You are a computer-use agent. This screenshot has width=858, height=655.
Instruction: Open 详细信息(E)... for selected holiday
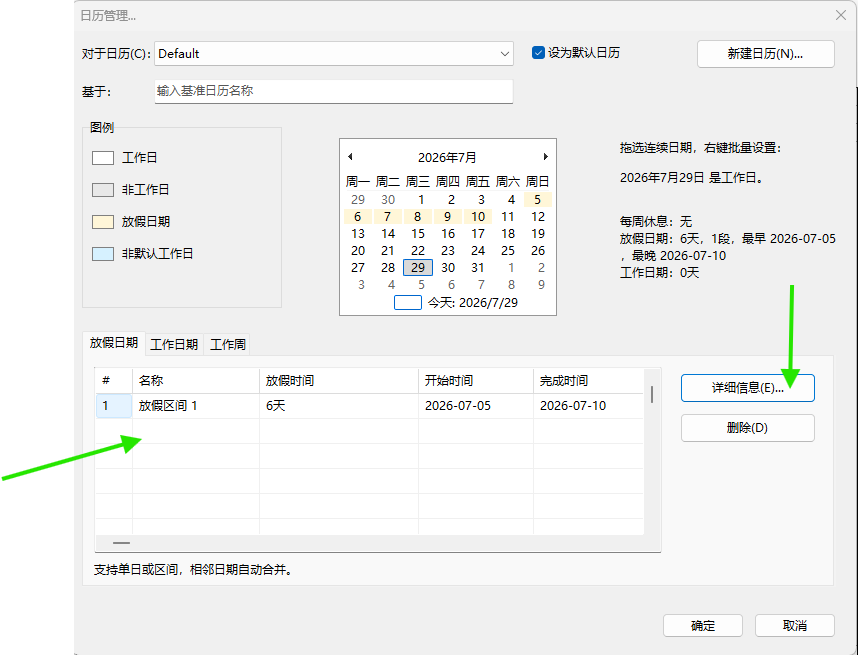pyautogui.click(x=747, y=388)
